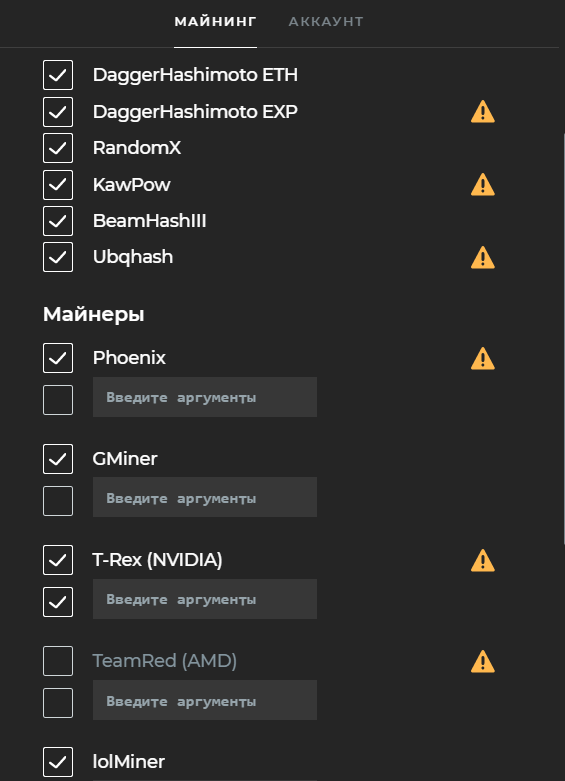Focus the Phoenix arguments input field
This screenshot has width=565, height=781.
tap(205, 397)
